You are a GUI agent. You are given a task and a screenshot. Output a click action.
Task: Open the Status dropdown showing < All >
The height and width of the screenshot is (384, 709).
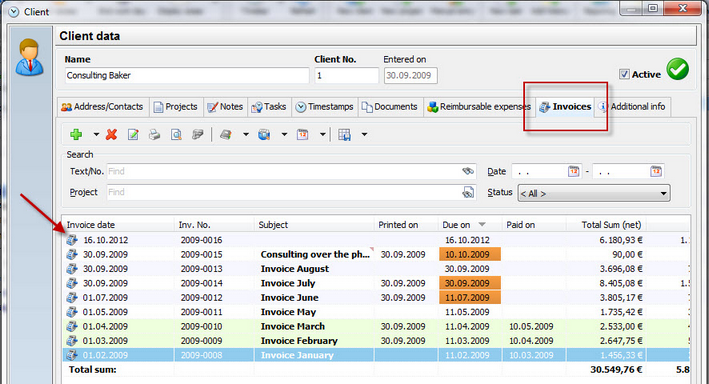[x=594, y=193]
